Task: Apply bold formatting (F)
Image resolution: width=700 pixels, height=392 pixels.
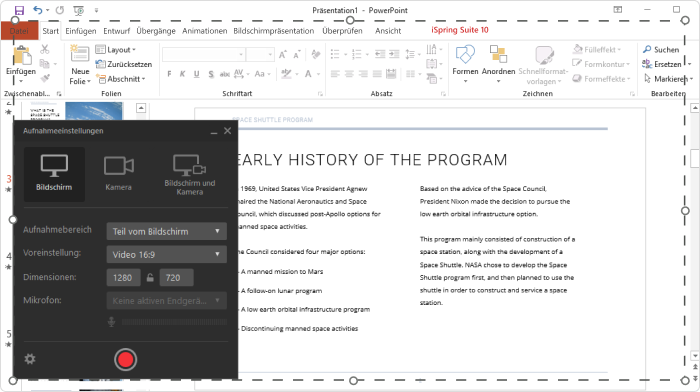Action: click(x=169, y=74)
